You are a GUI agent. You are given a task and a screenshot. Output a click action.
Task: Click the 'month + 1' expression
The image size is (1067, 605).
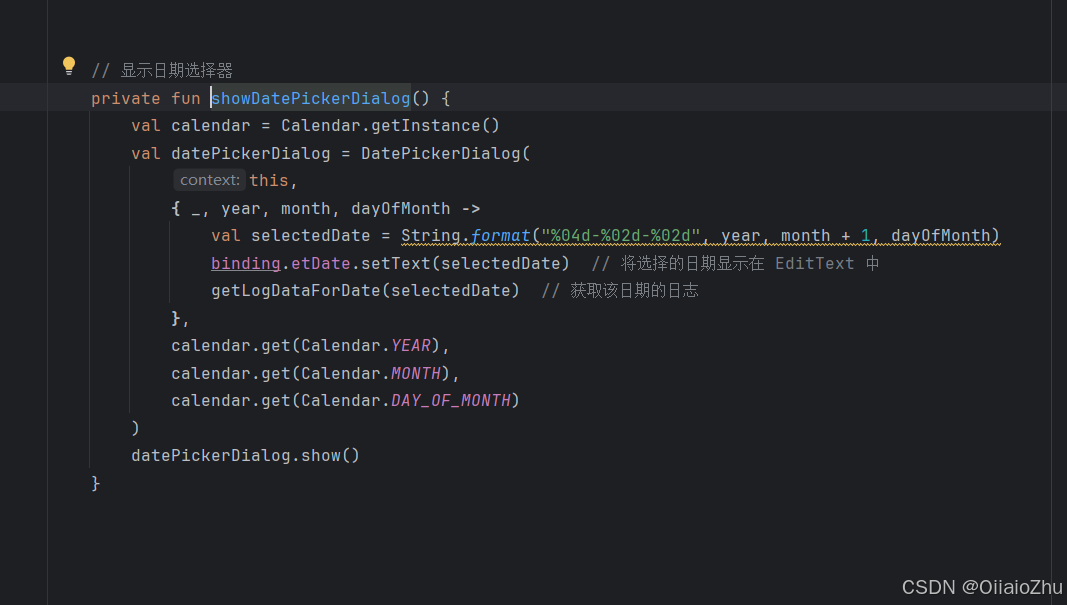[x=825, y=235]
